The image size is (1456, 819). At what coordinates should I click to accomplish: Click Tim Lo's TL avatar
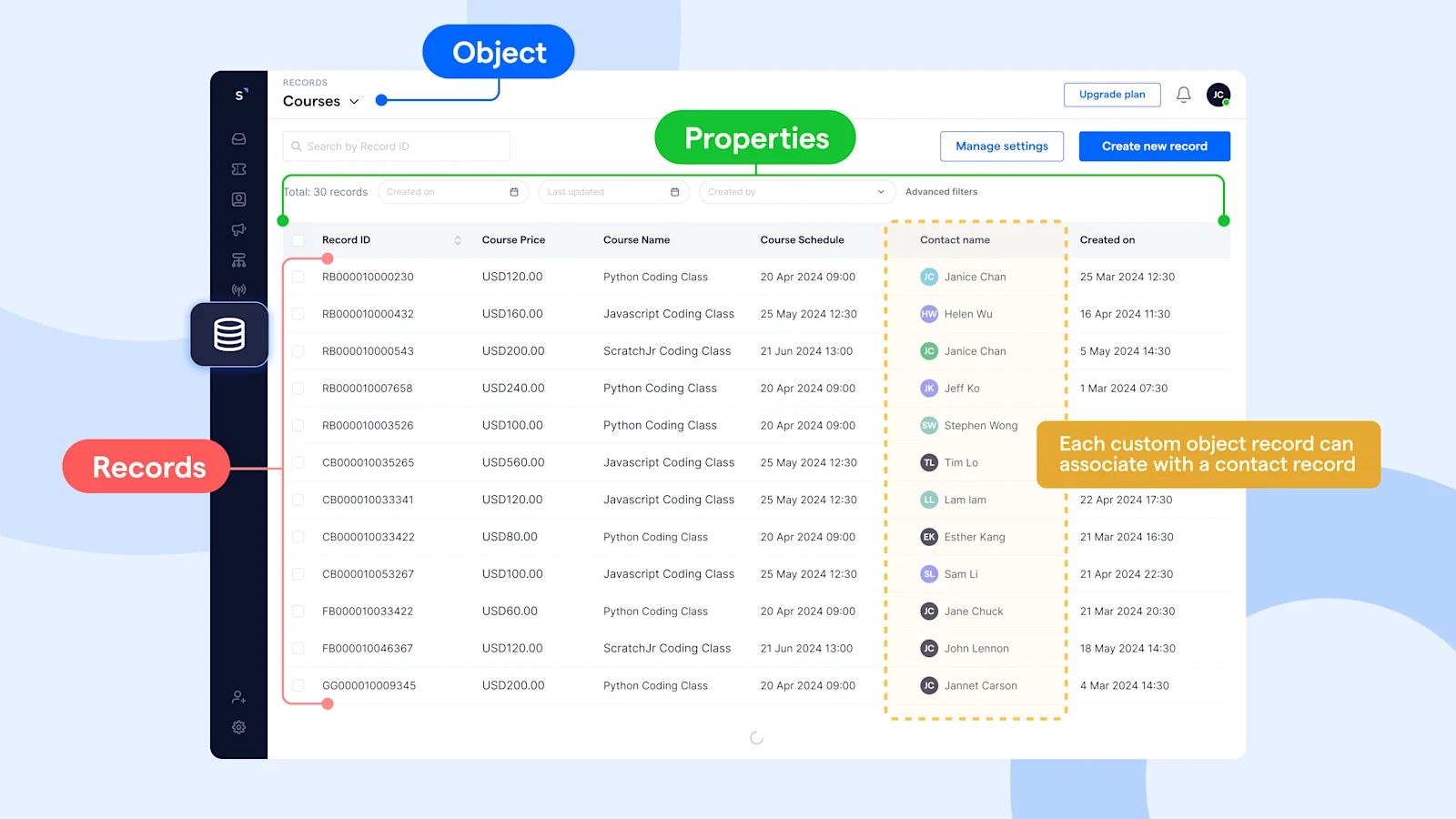[x=929, y=463]
